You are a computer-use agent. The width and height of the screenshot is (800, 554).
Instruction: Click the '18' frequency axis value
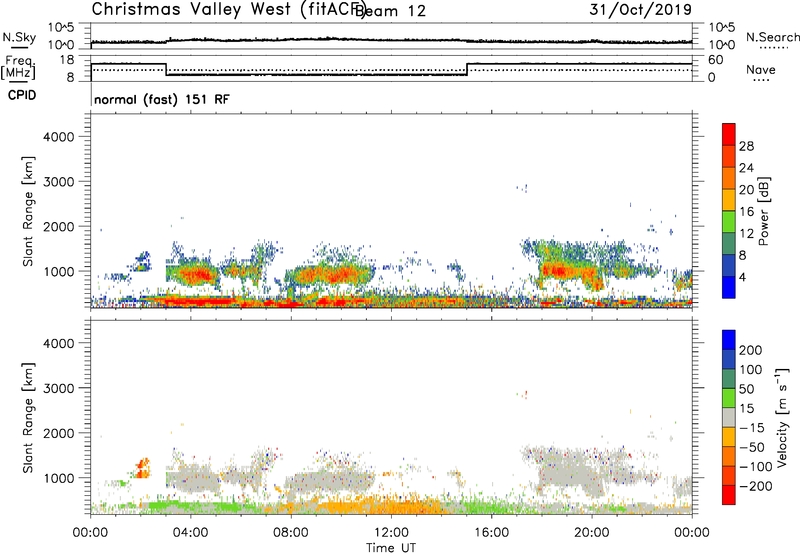click(x=66, y=60)
